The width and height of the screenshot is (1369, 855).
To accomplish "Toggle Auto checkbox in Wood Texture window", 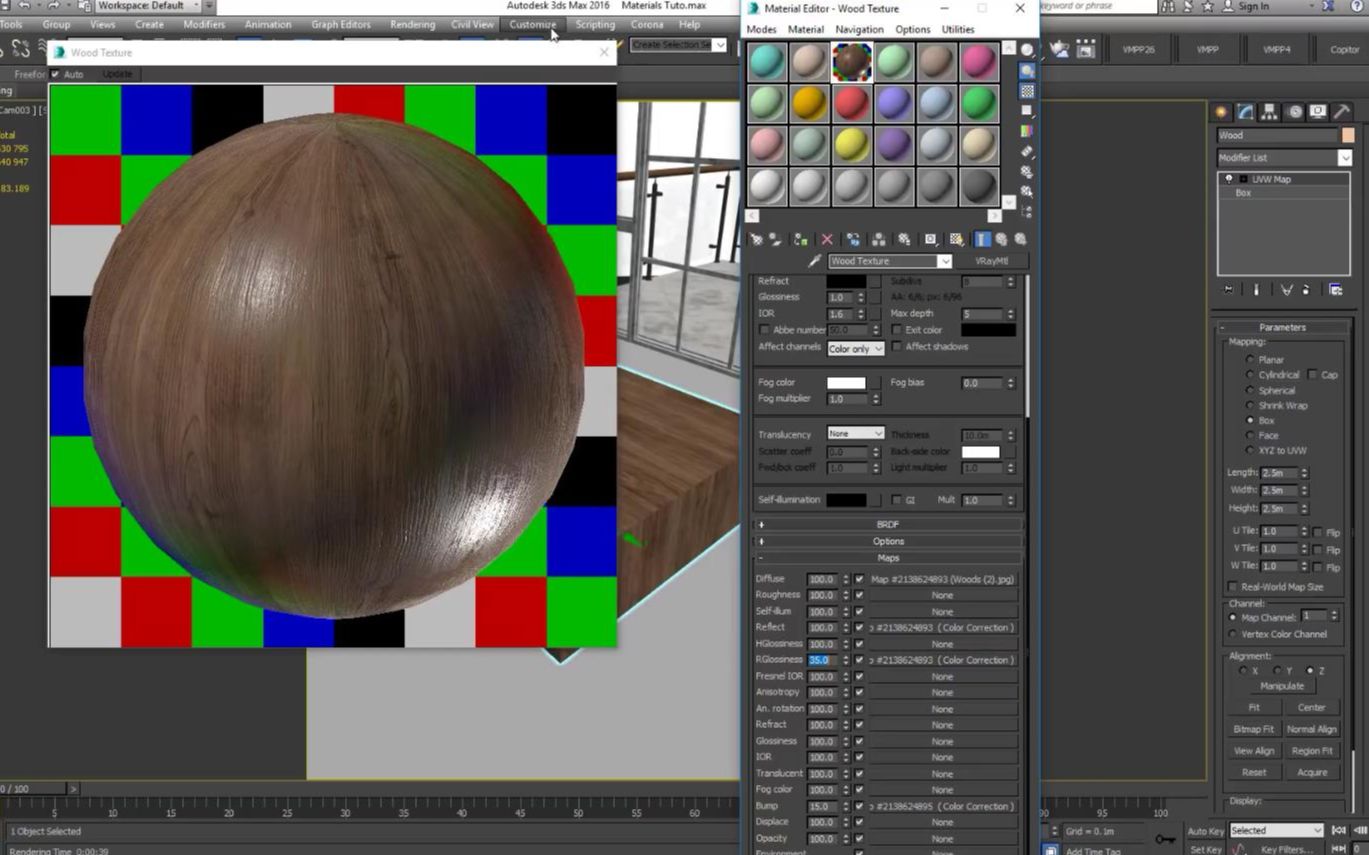I will (x=55, y=74).
